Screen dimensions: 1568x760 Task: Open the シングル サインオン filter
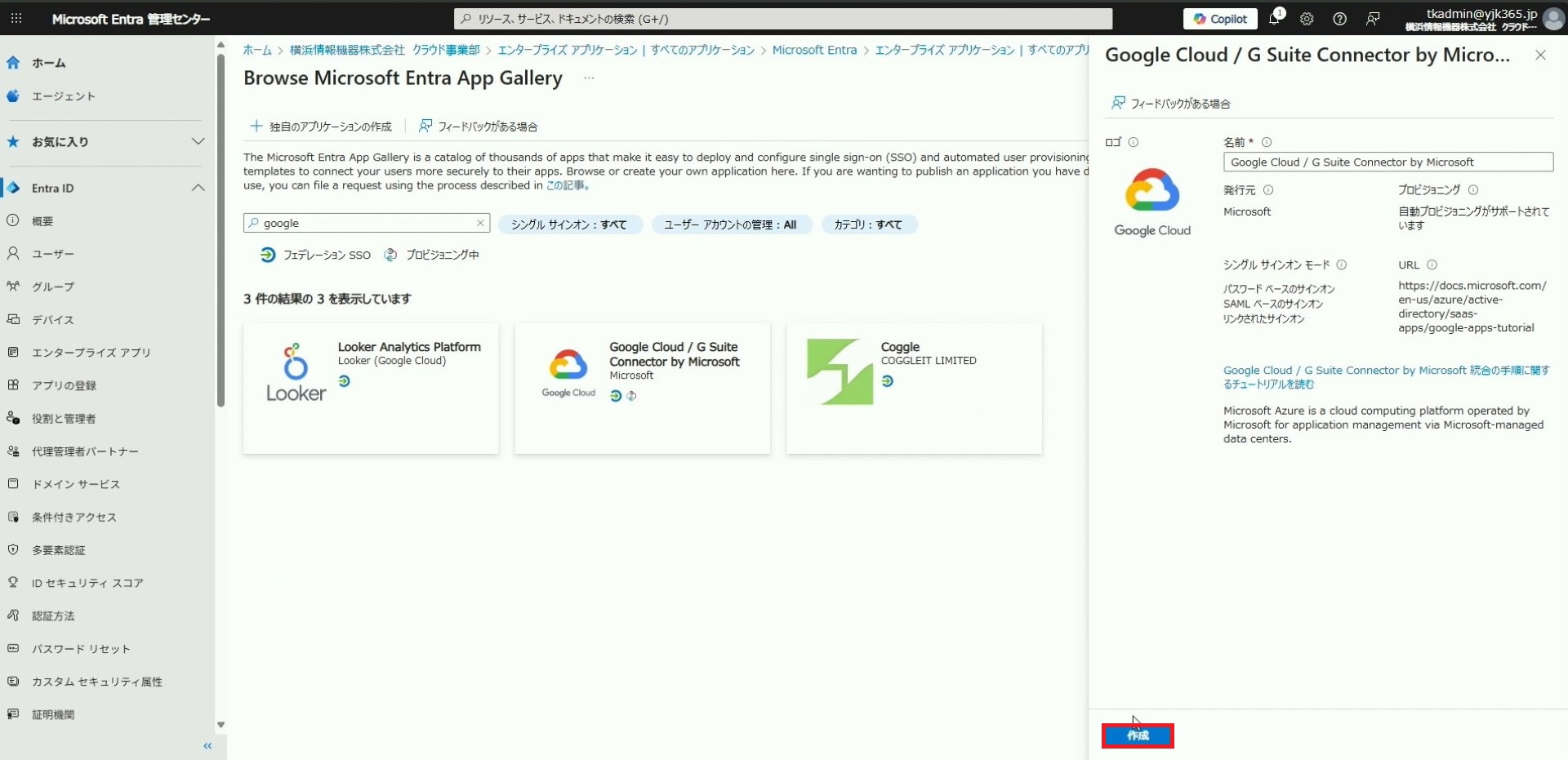pyautogui.click(x=569, y=224)
